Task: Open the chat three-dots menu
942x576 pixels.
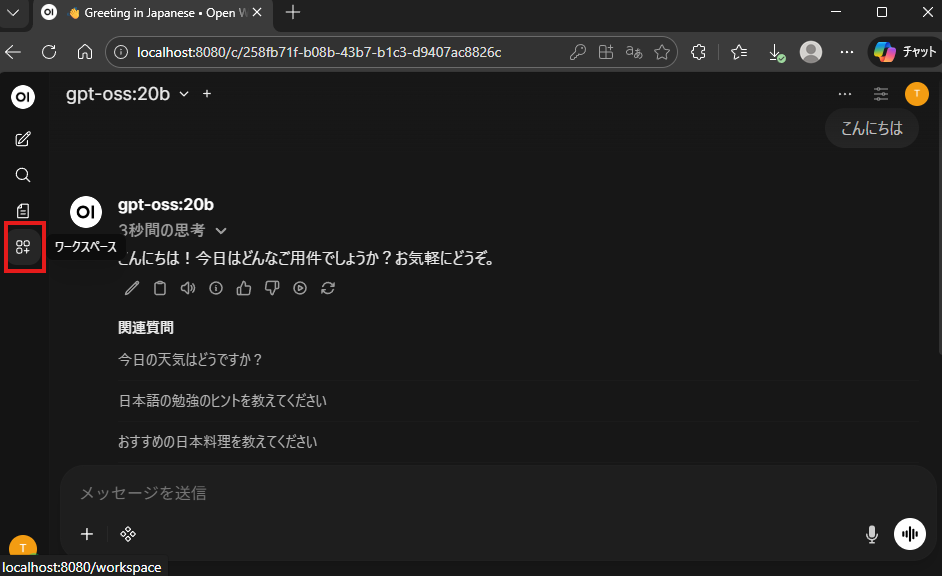Action: point(845,94)
